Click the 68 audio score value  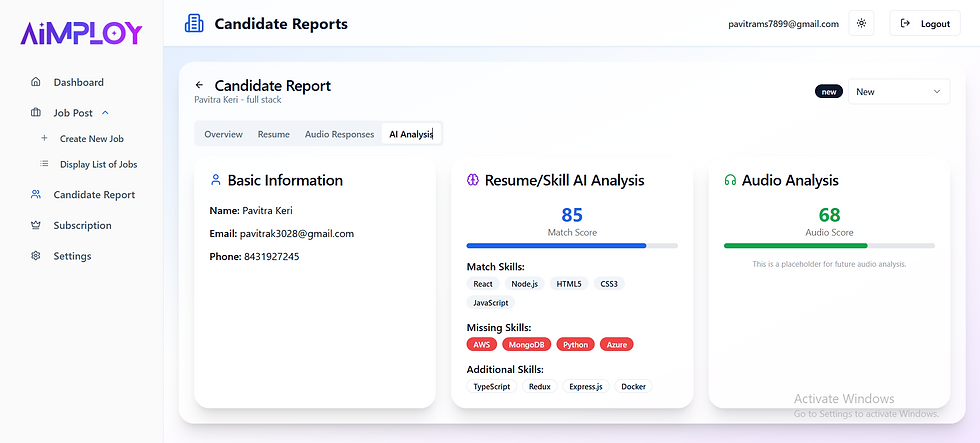pos(829,215)
